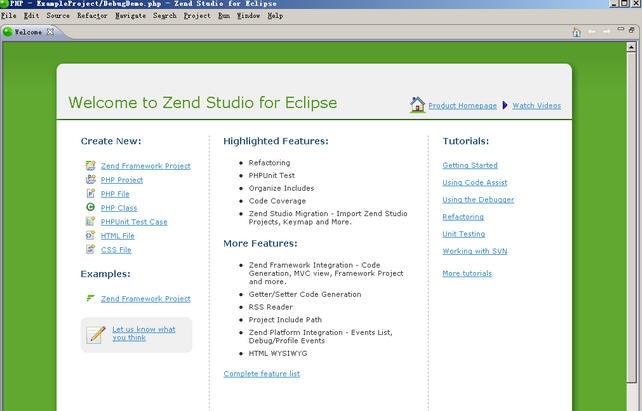Open the Unit Testing tutorial
This screenshot has height=411, width=642.
[464, 234]
